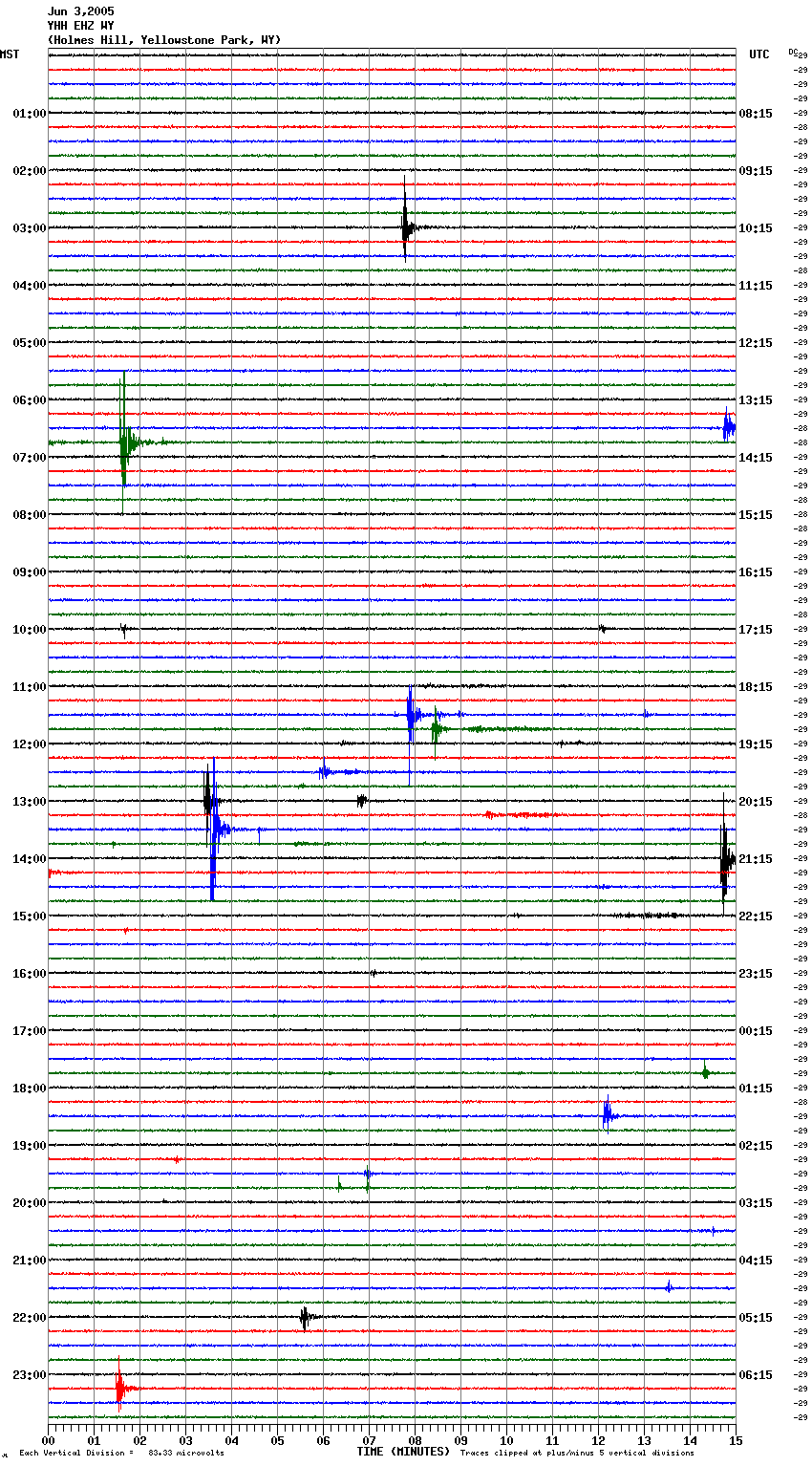Click the "09:15" UTC time label
Screen dimensions: 812x1466
(x=756, y=171)
